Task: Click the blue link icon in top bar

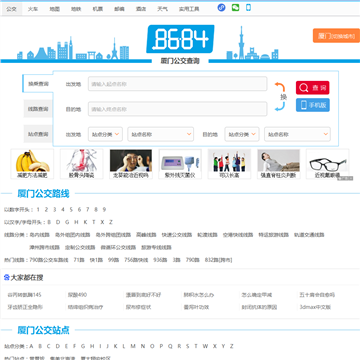Action: (x=221, y=8)
